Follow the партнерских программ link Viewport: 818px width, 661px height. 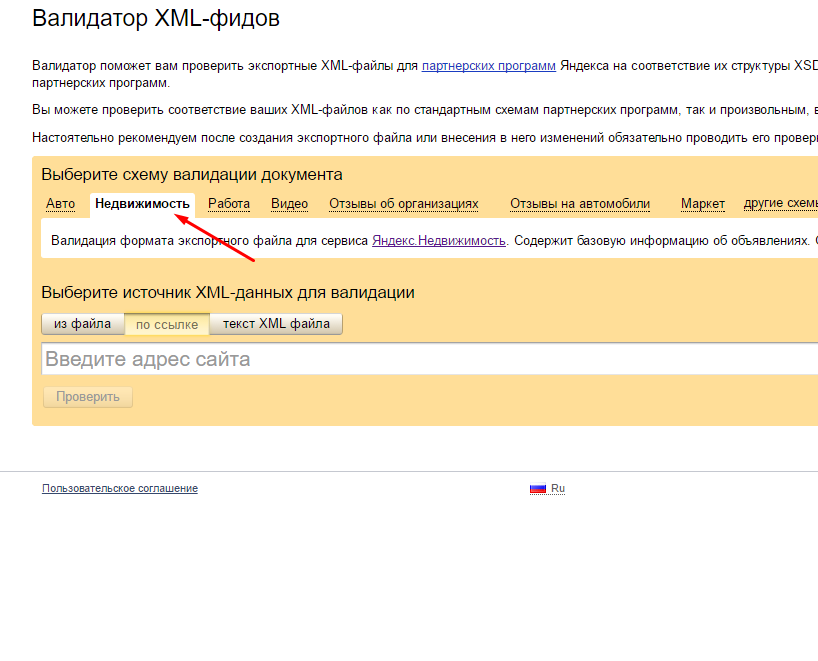489,66
